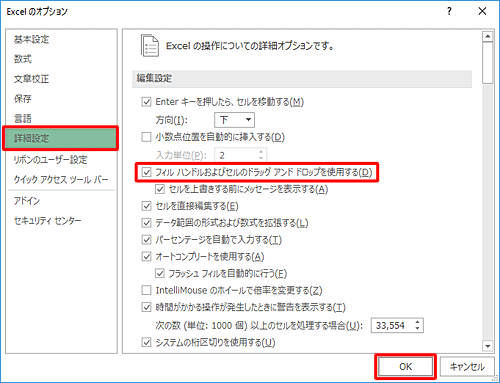Click the 入力単位 value field
Viewport: 500px width, 383px height.
click(237, 155)
